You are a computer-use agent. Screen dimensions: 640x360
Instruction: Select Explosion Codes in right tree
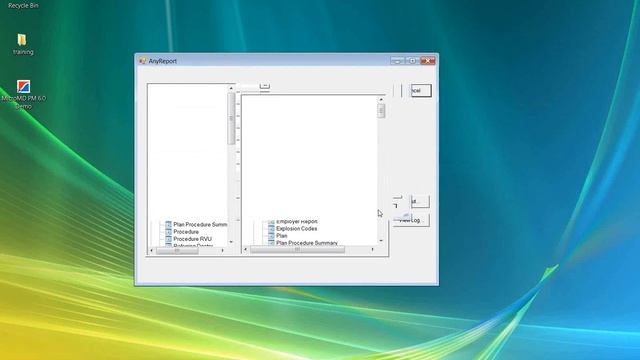[x=297, y=229]
